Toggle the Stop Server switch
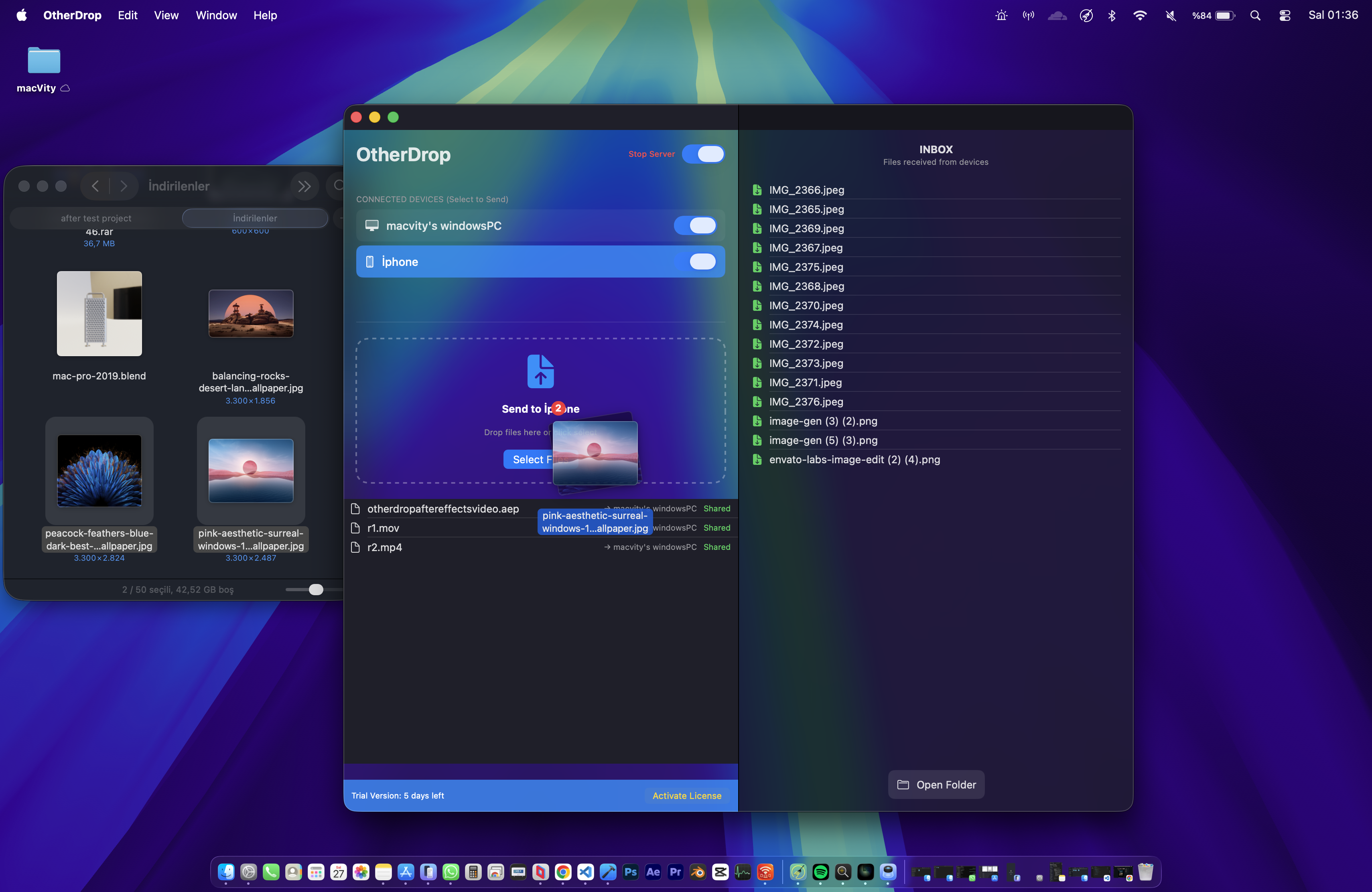Viewport: 1372px width, 892px height. pos(703,154)
